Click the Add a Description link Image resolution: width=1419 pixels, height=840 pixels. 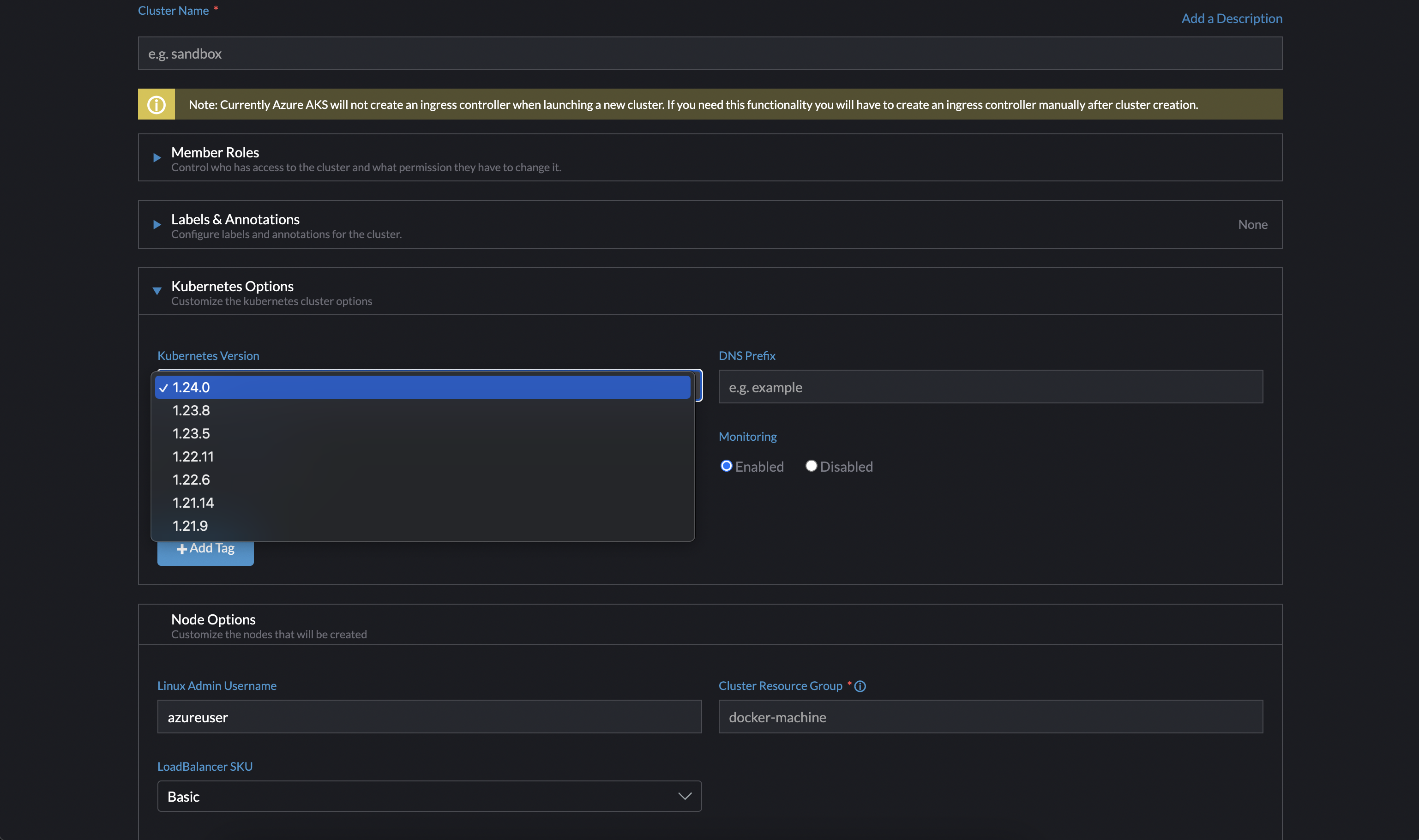click(1232, 18)
